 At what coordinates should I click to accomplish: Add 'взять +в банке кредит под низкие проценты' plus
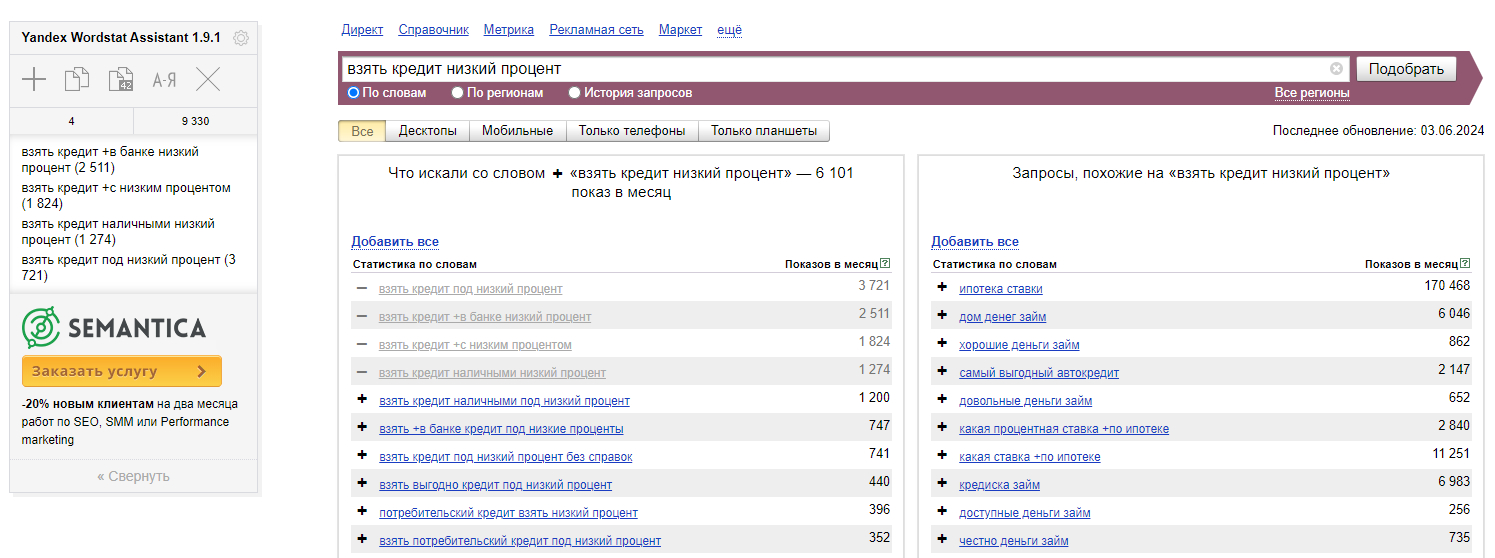[x=362, y=428]
